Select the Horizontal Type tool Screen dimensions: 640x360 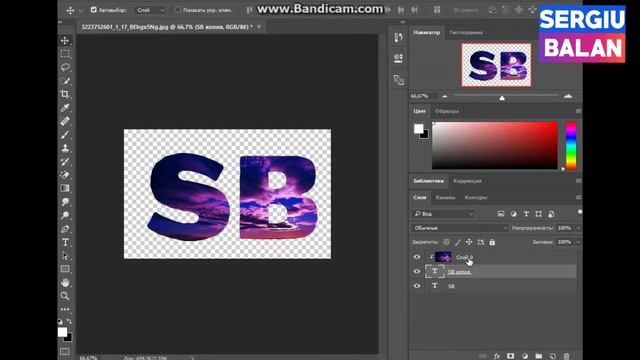pyautogui.click(x=65, y=242)
